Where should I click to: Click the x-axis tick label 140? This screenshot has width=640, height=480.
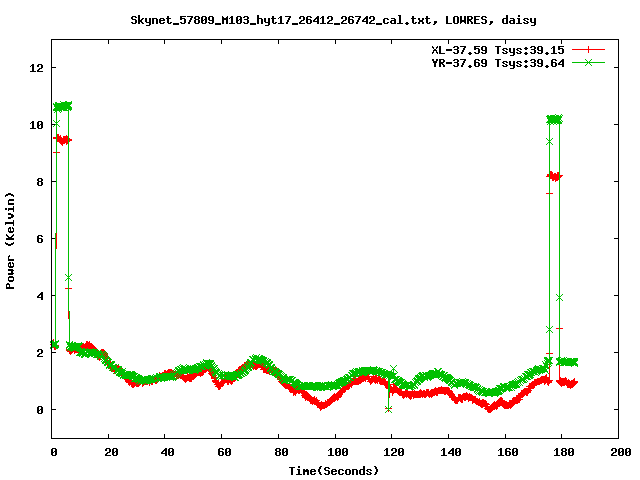[451, 452]
